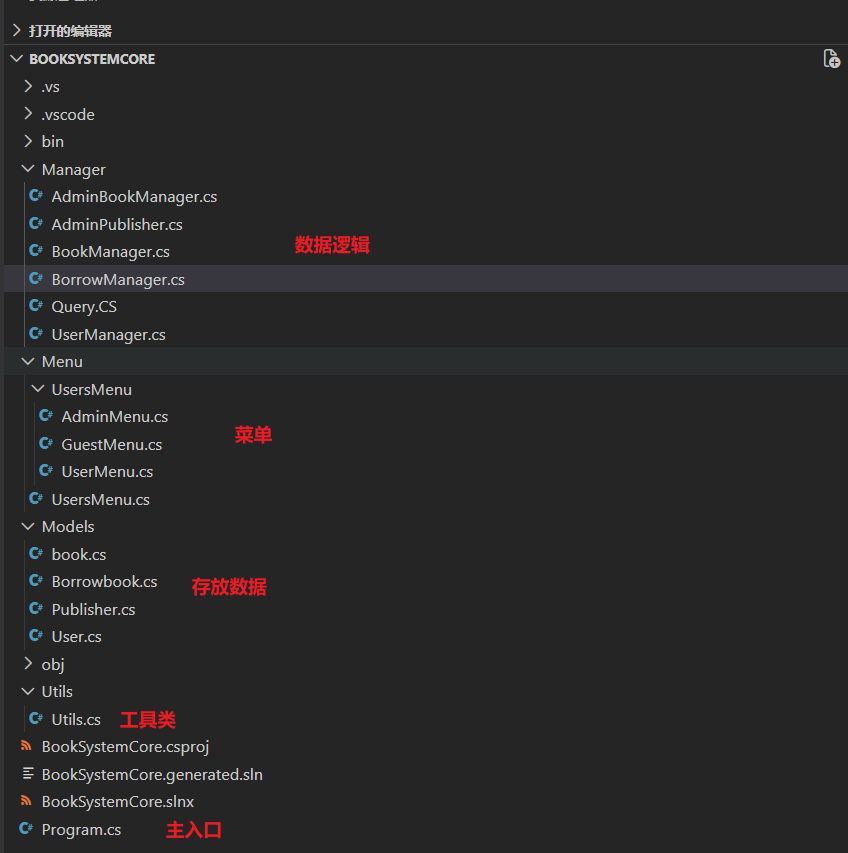Click the C# icon next to Program.cs
This screenshot has width=848, height=853.
(26, 829)
